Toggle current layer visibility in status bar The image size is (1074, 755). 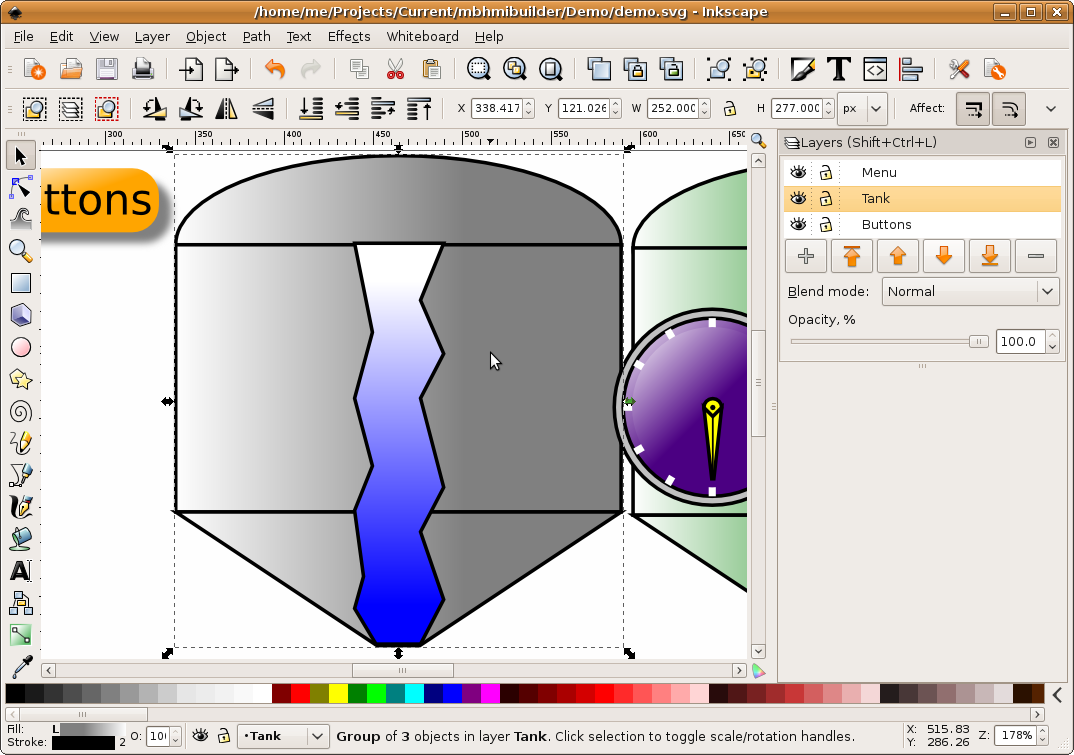[200, 736]
